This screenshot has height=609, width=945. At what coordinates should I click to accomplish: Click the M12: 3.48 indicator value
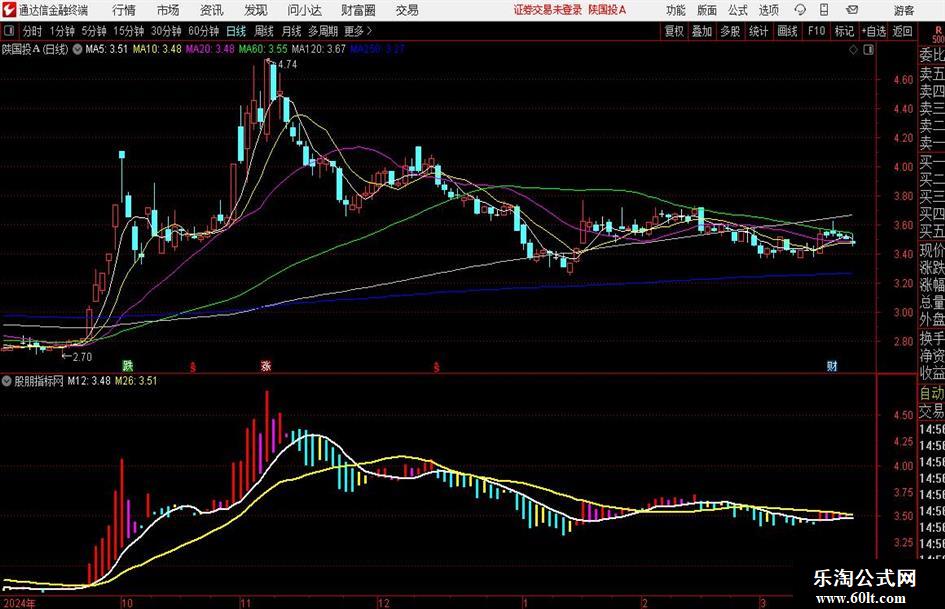tap(89, 381)
